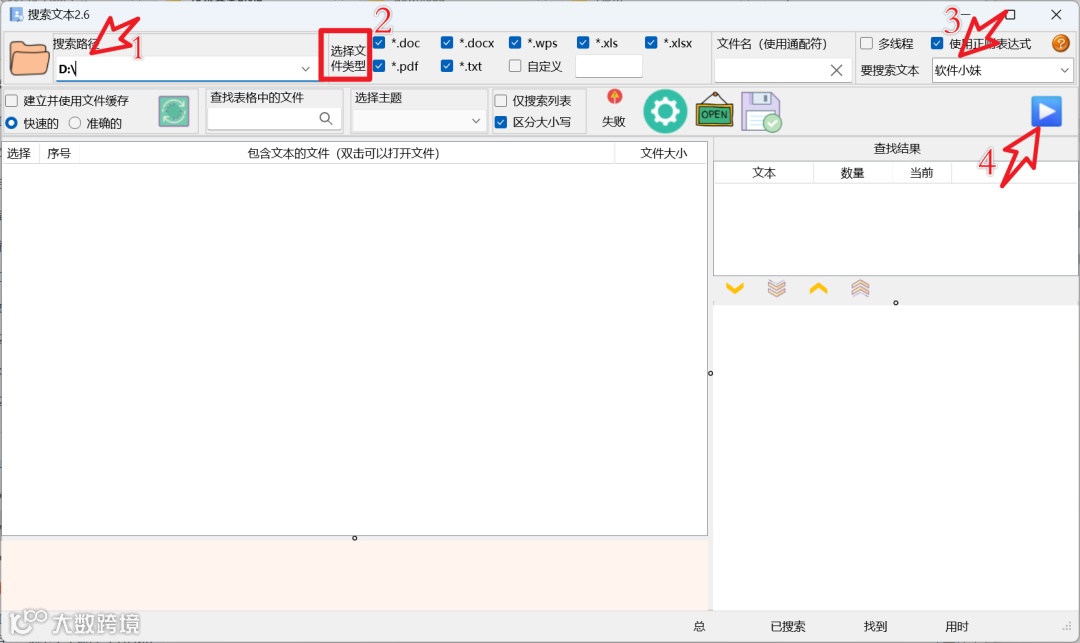Click the double down-chevron last-result icon
The width and height of the screenshot is (1080, 643).
[778, 288]
